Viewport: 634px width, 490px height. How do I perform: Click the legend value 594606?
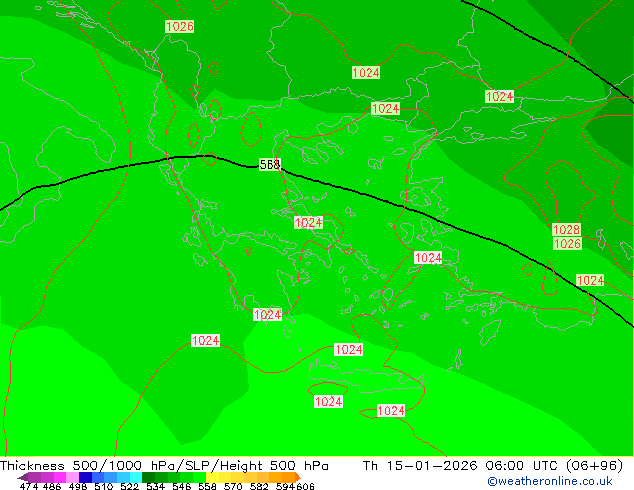pos(295,486)
